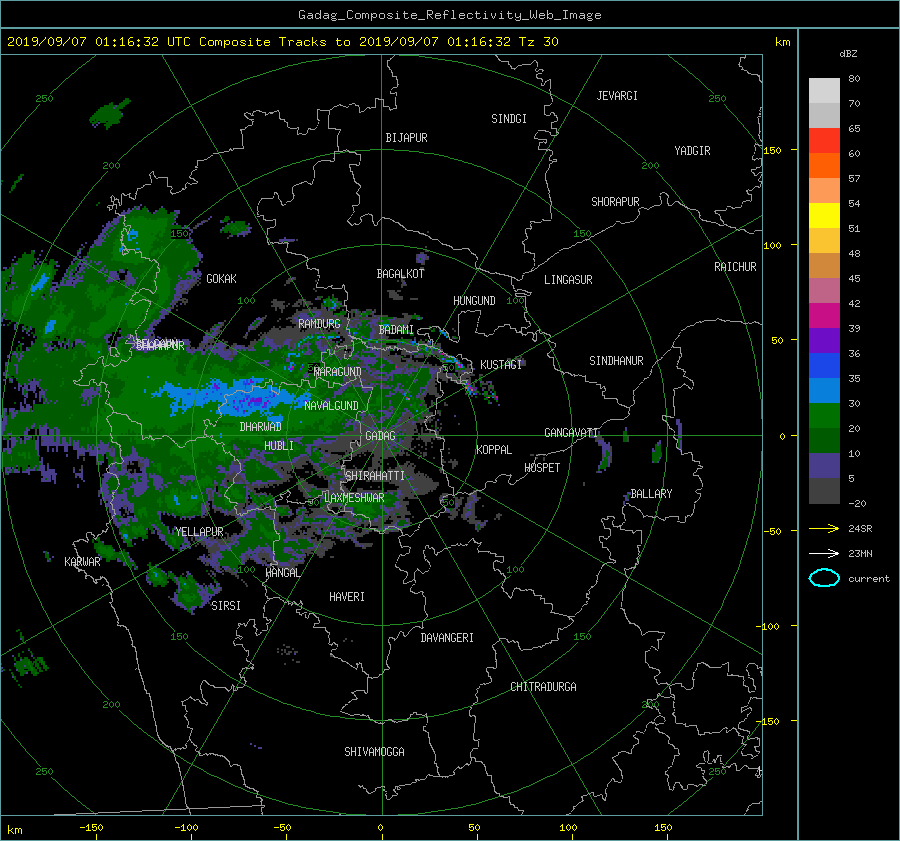Click the RAMDURG label
Image resolution: width=900 pixels, height=841 pixels.
pos(319,324)
